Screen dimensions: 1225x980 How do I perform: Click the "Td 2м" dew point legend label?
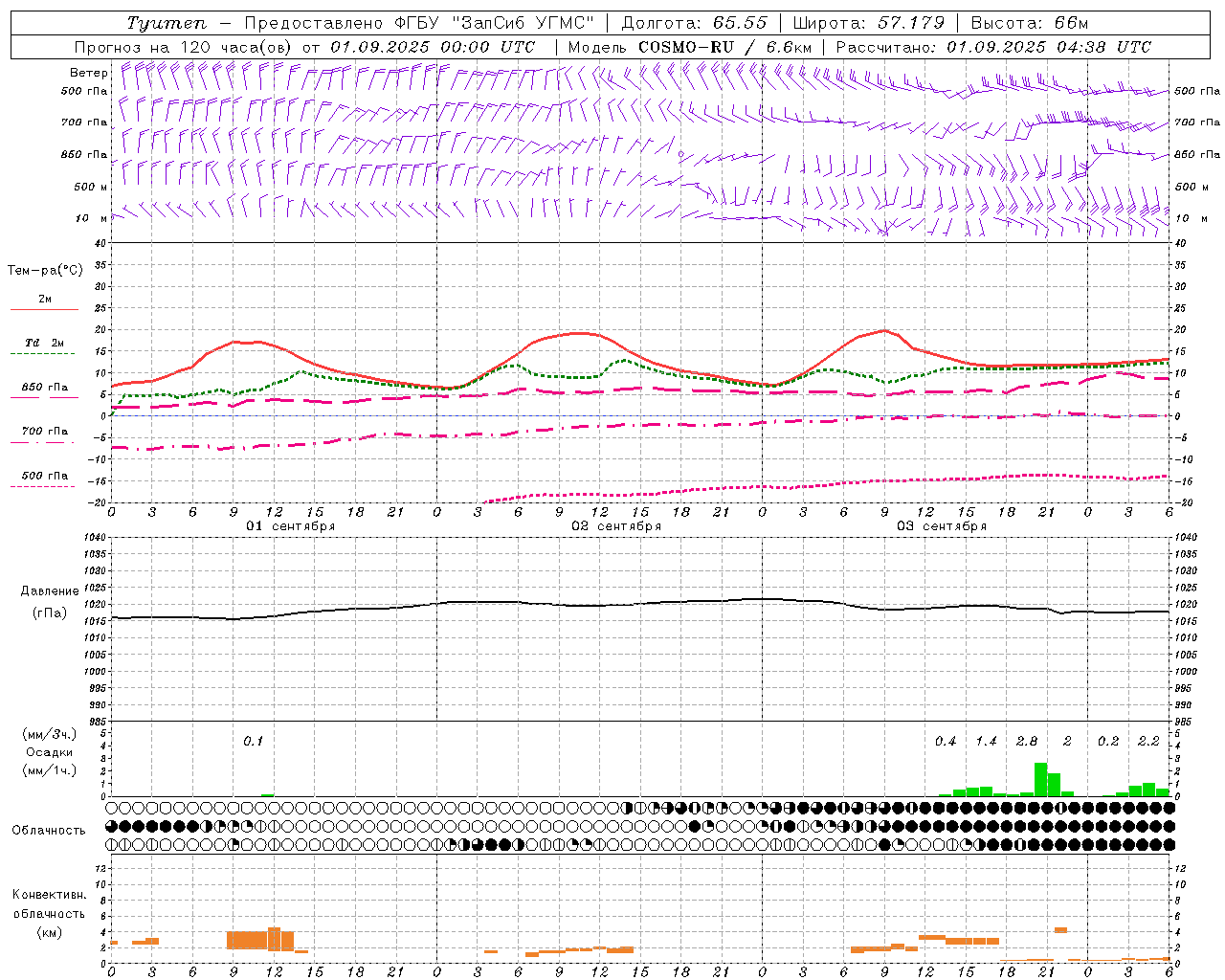pyautogui.click(x=45, y=343)
